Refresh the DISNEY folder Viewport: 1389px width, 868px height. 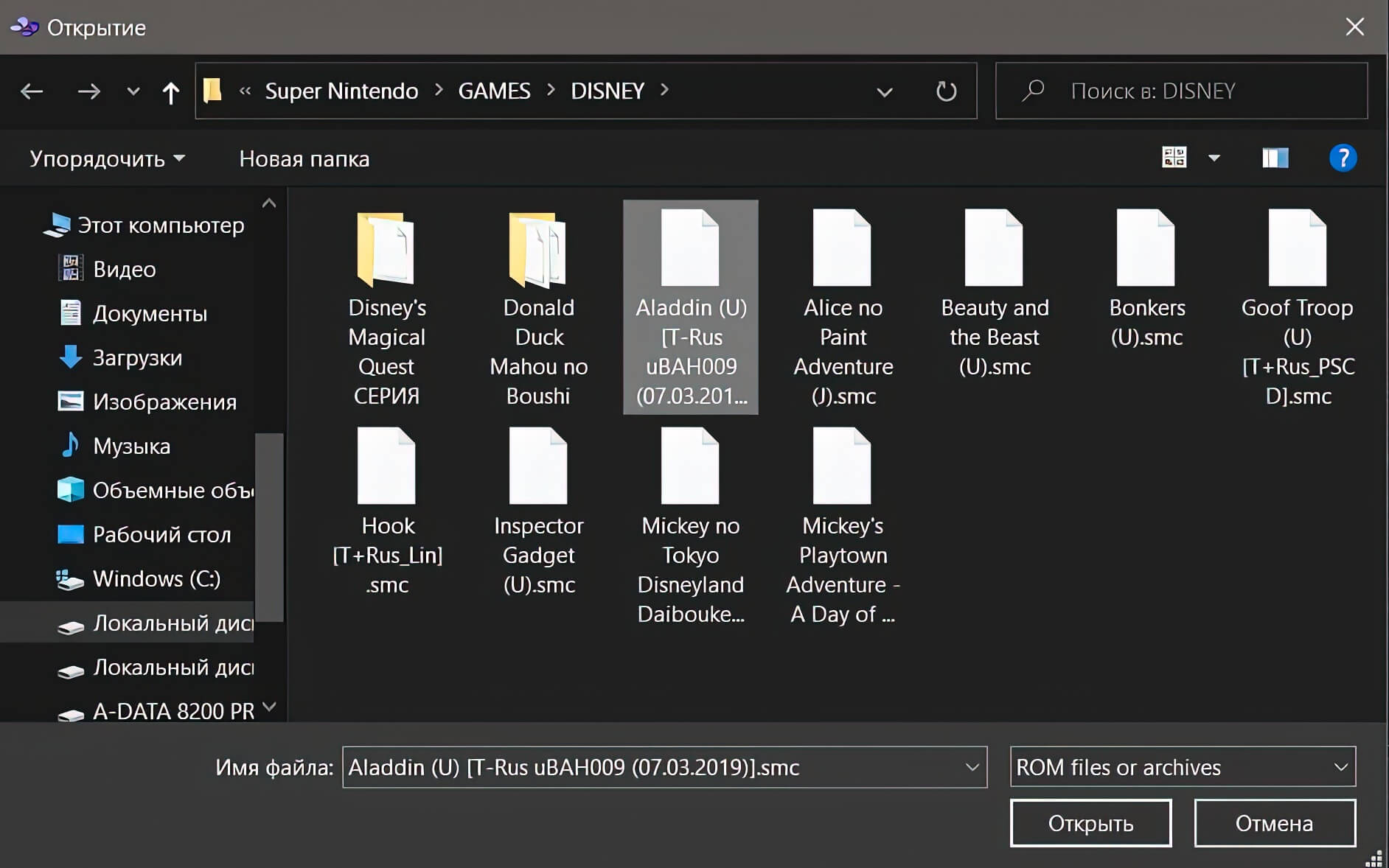coord(946,91)
